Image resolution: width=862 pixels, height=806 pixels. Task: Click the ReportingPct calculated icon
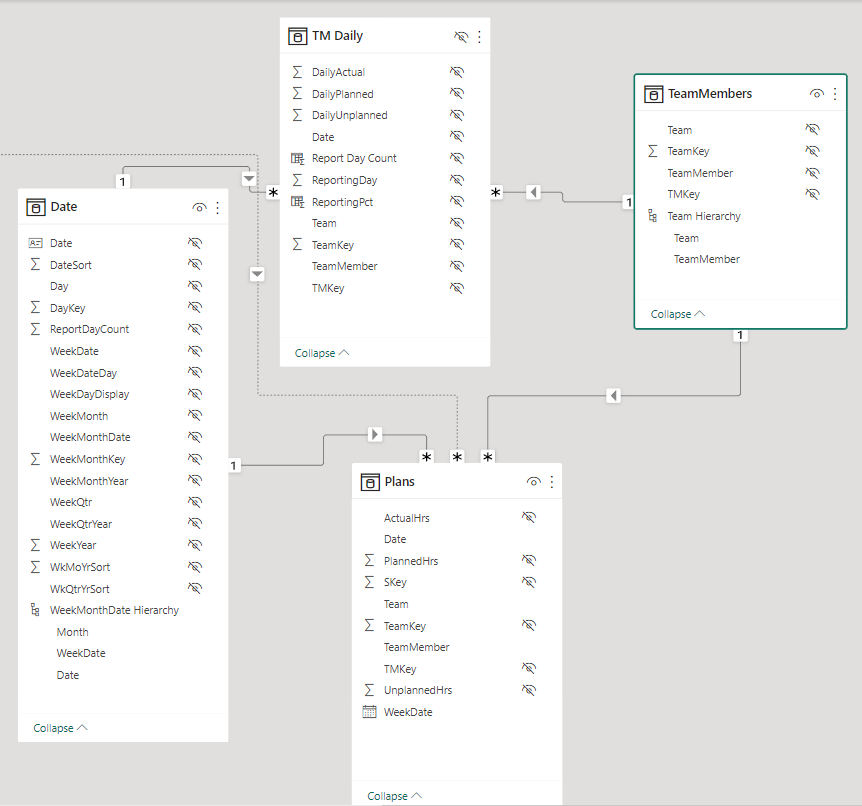297,202
